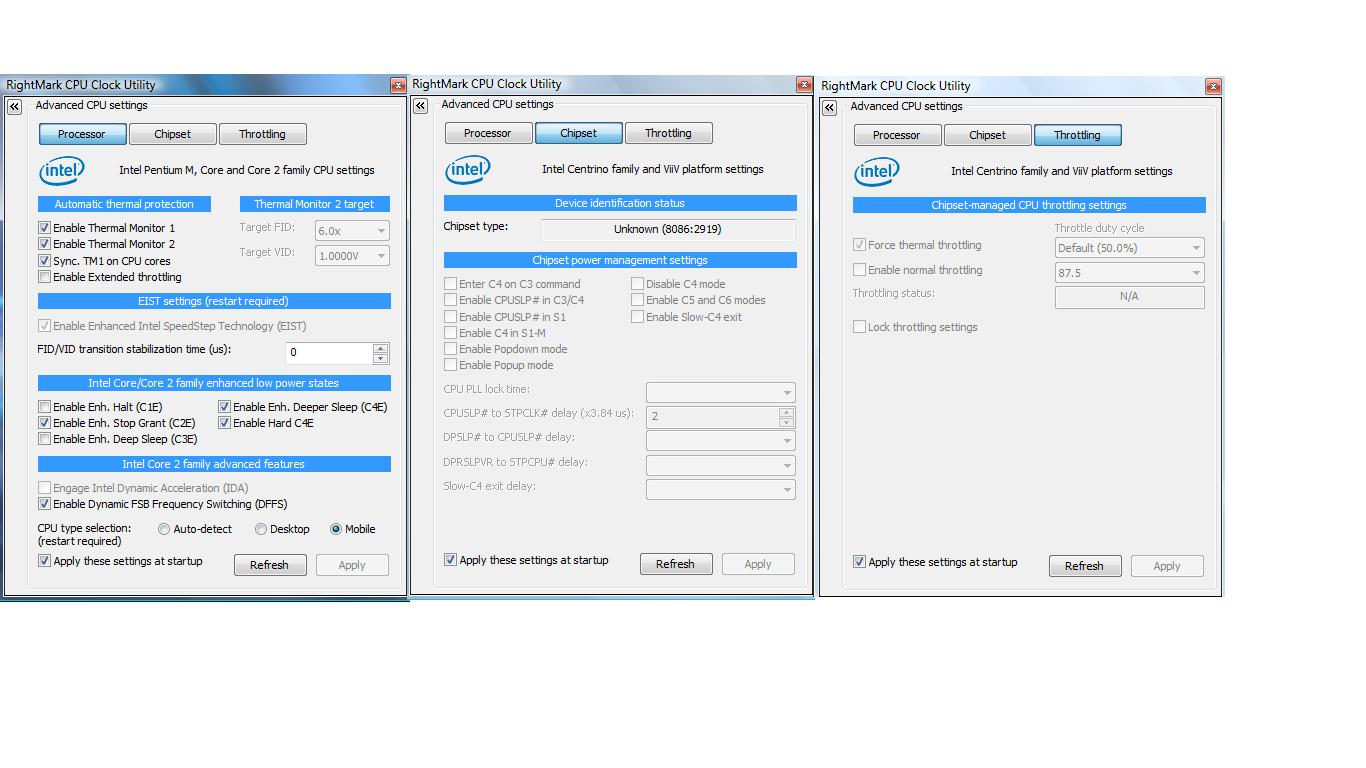Select Desktop CPU type radio

click(261, 529)
